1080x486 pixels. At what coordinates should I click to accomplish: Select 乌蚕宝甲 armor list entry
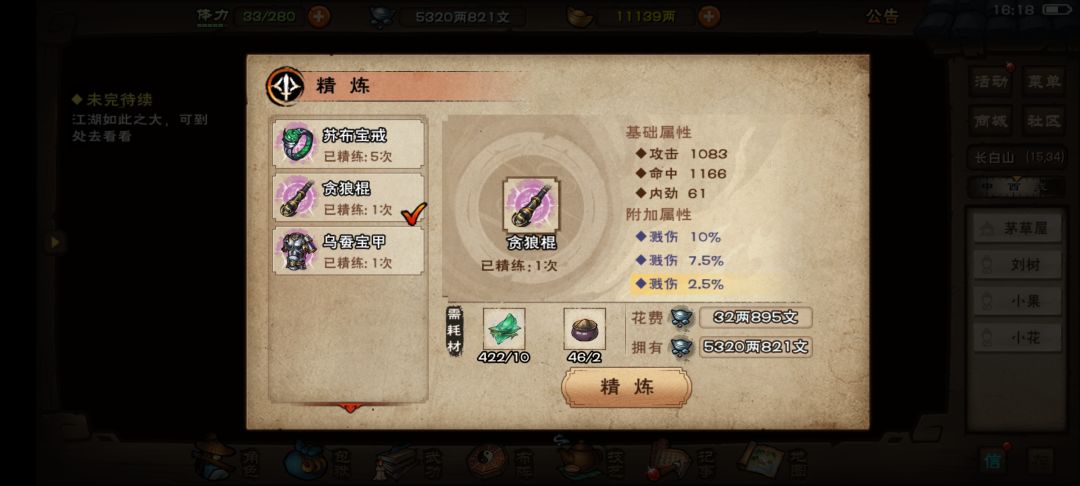click(349, 251)
